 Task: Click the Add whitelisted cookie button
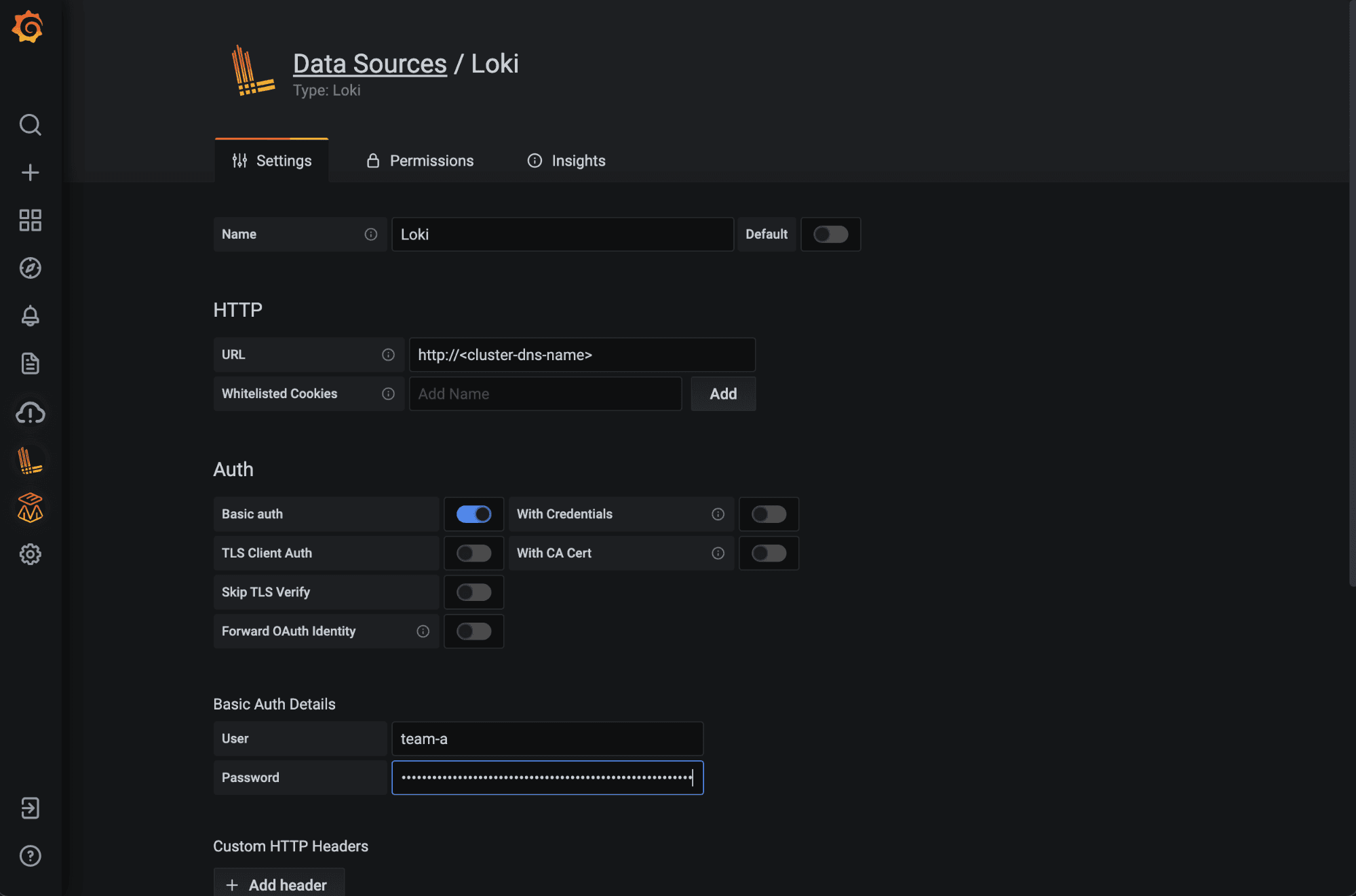[x=723, y=394]
